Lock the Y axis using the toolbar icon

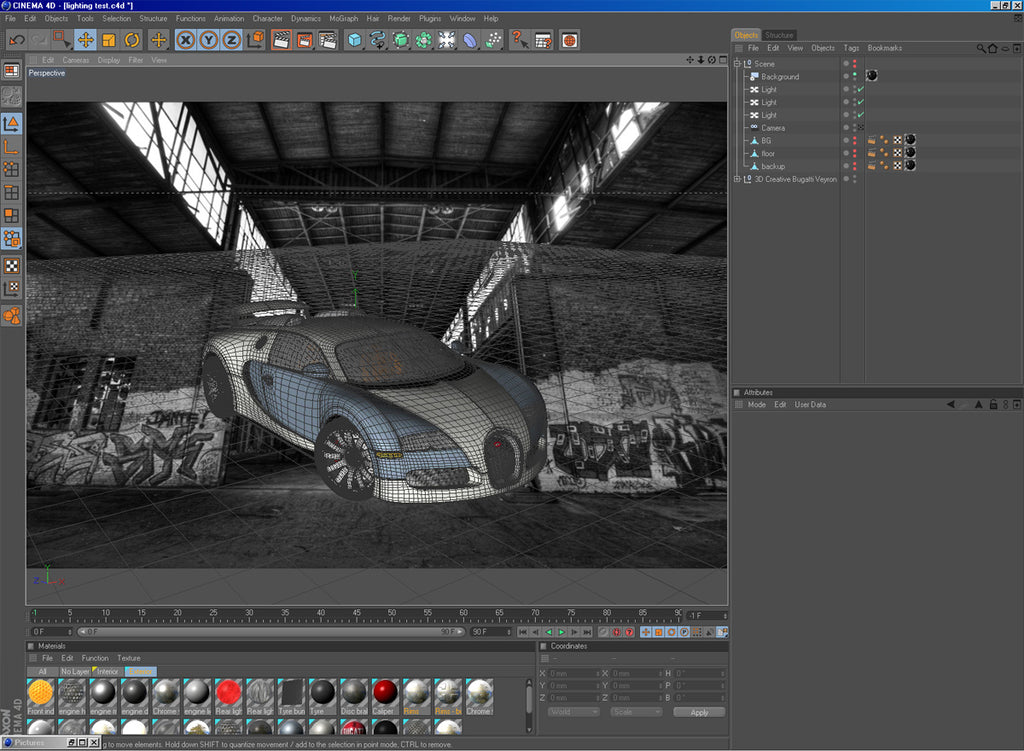tap(207, 40)
